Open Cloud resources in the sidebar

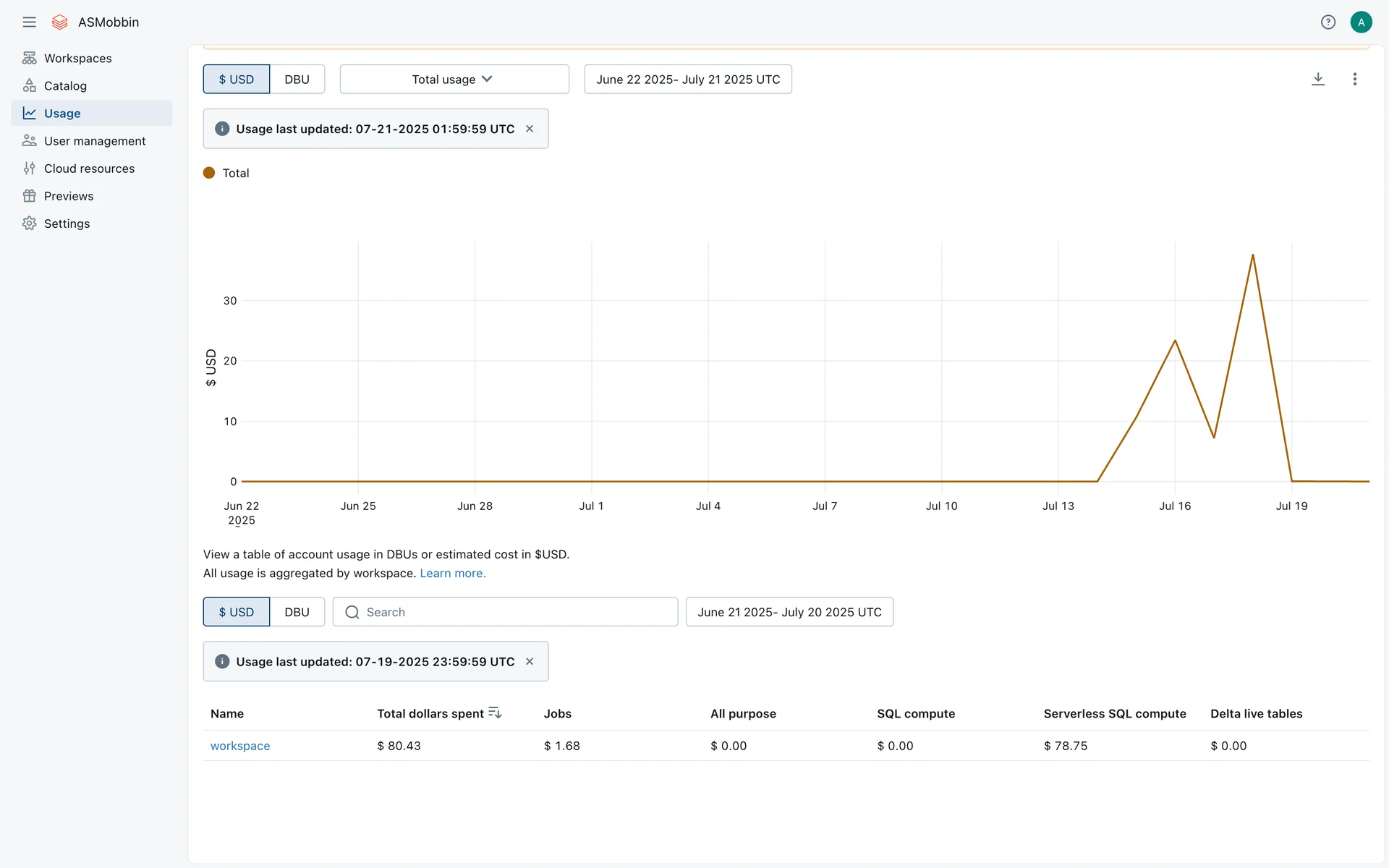(89, 169)
